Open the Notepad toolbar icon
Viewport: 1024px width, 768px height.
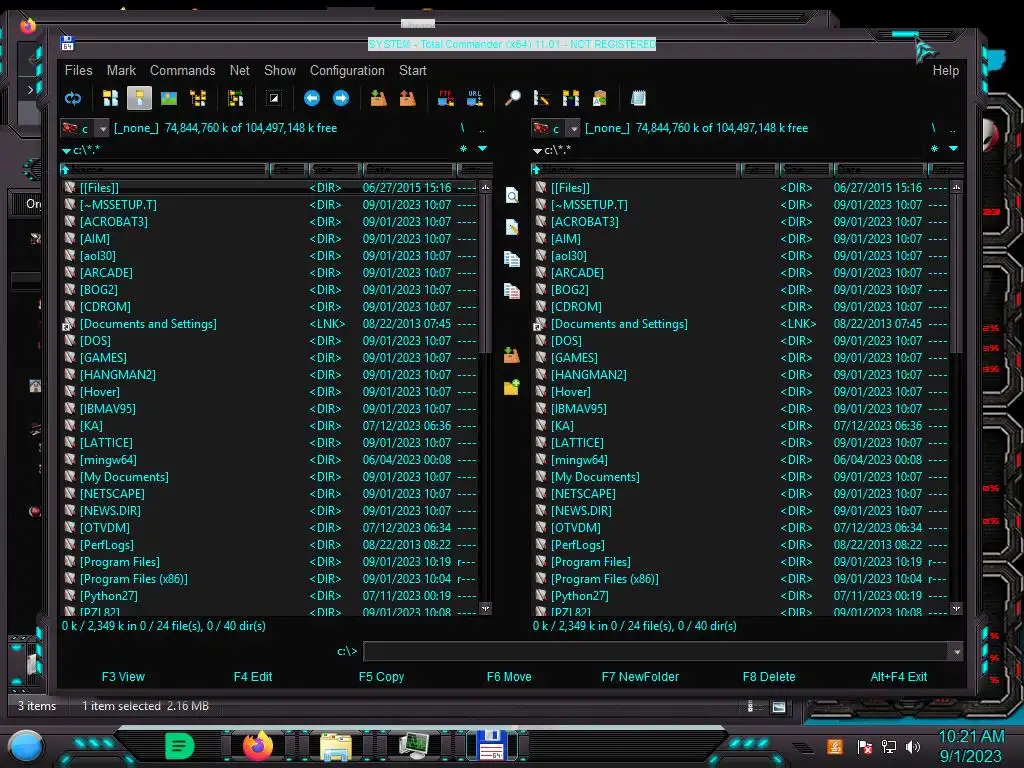[x=638, y=99]
